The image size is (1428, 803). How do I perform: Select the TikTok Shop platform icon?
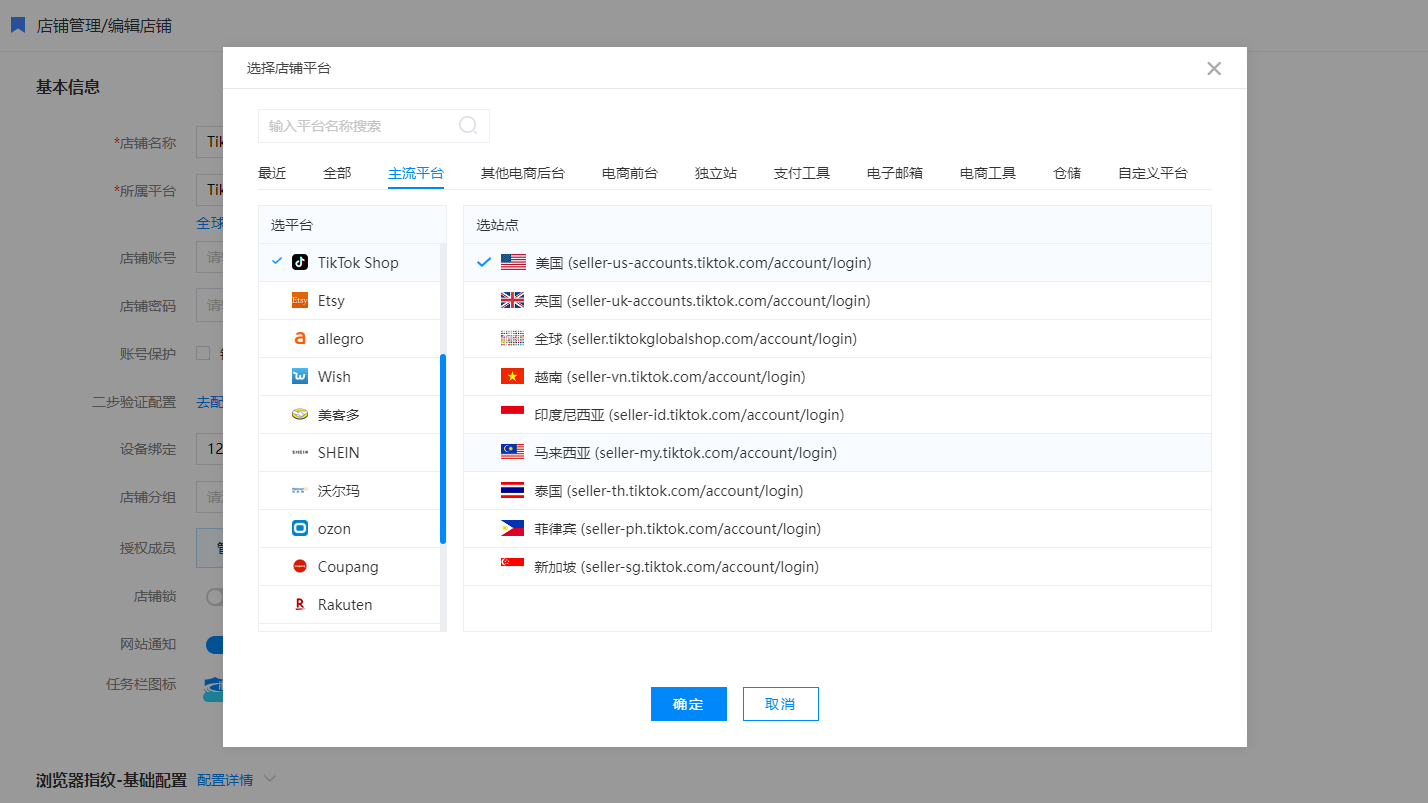(300, 263)
